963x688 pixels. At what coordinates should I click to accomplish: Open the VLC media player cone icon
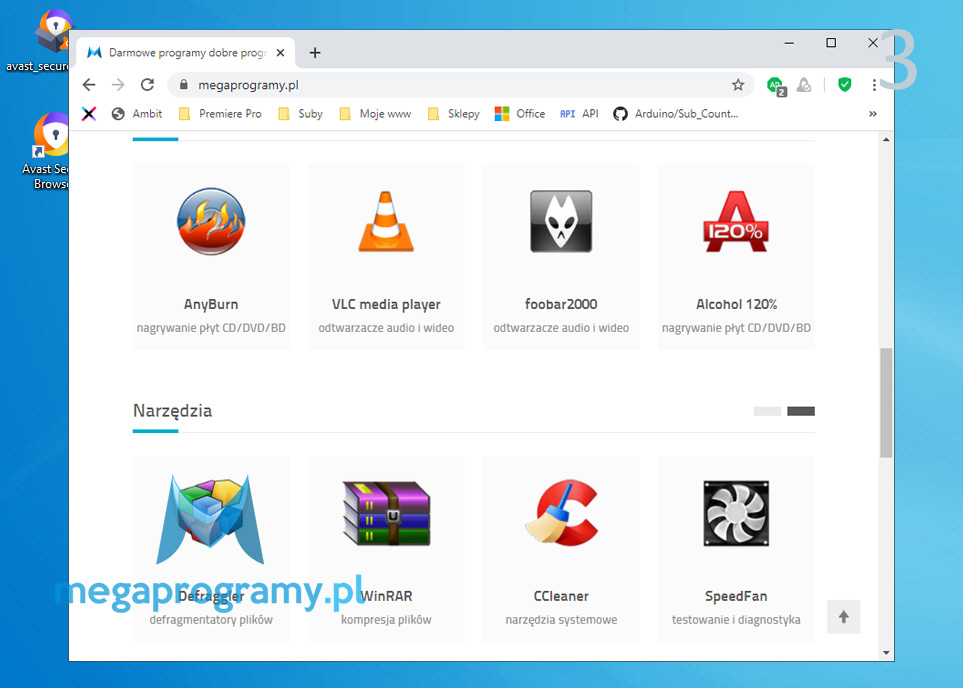coord(386,222)
